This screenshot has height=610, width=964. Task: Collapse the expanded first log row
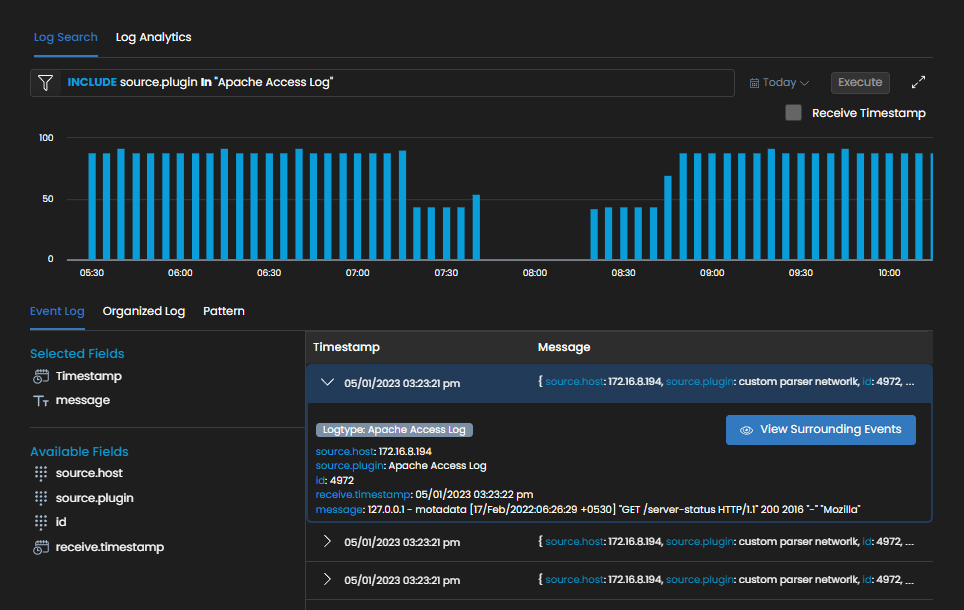coord(326,382)
